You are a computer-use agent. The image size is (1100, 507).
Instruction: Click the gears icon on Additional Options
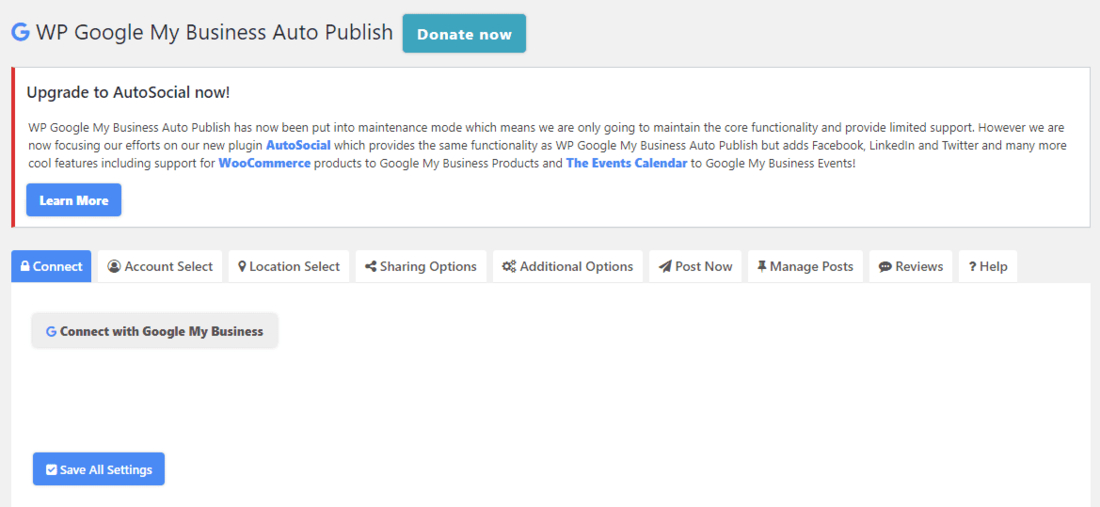(509, 267)
